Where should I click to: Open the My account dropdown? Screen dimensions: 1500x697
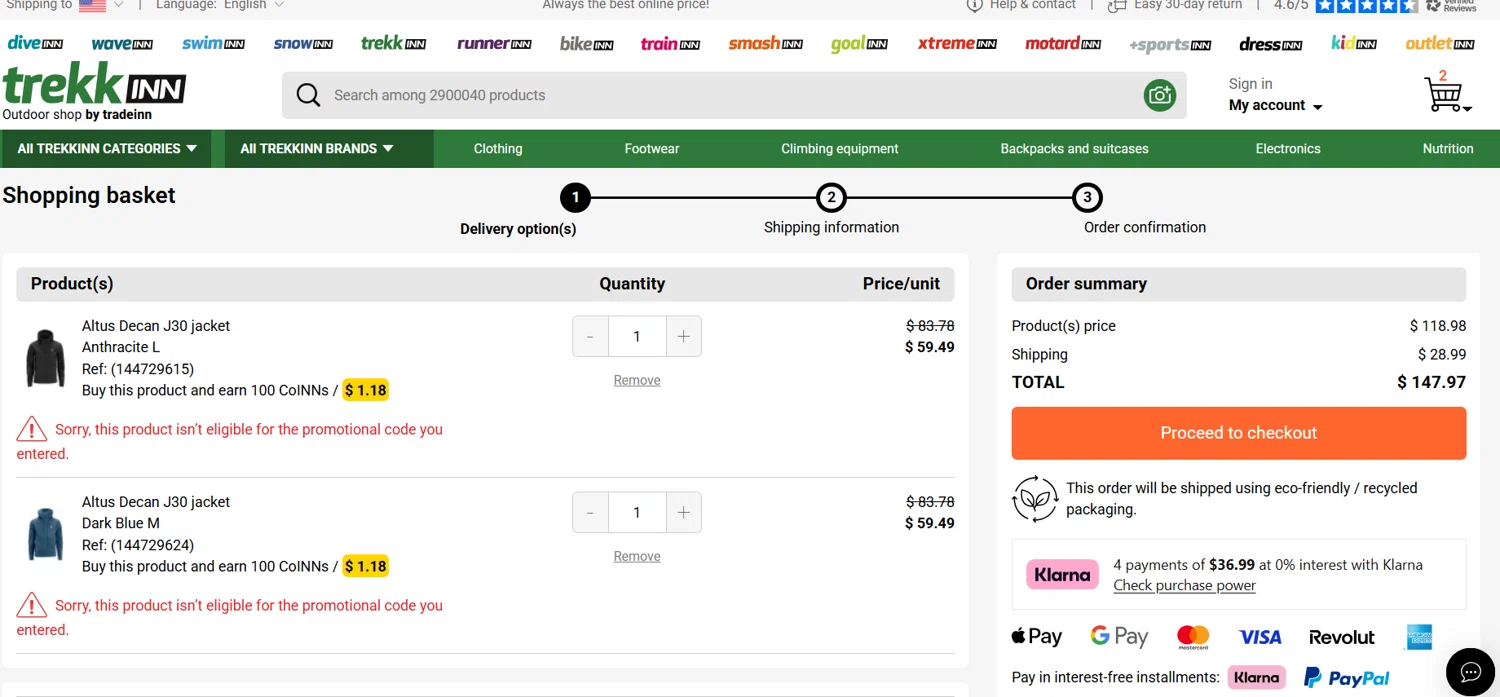[x=1275, y=105]
